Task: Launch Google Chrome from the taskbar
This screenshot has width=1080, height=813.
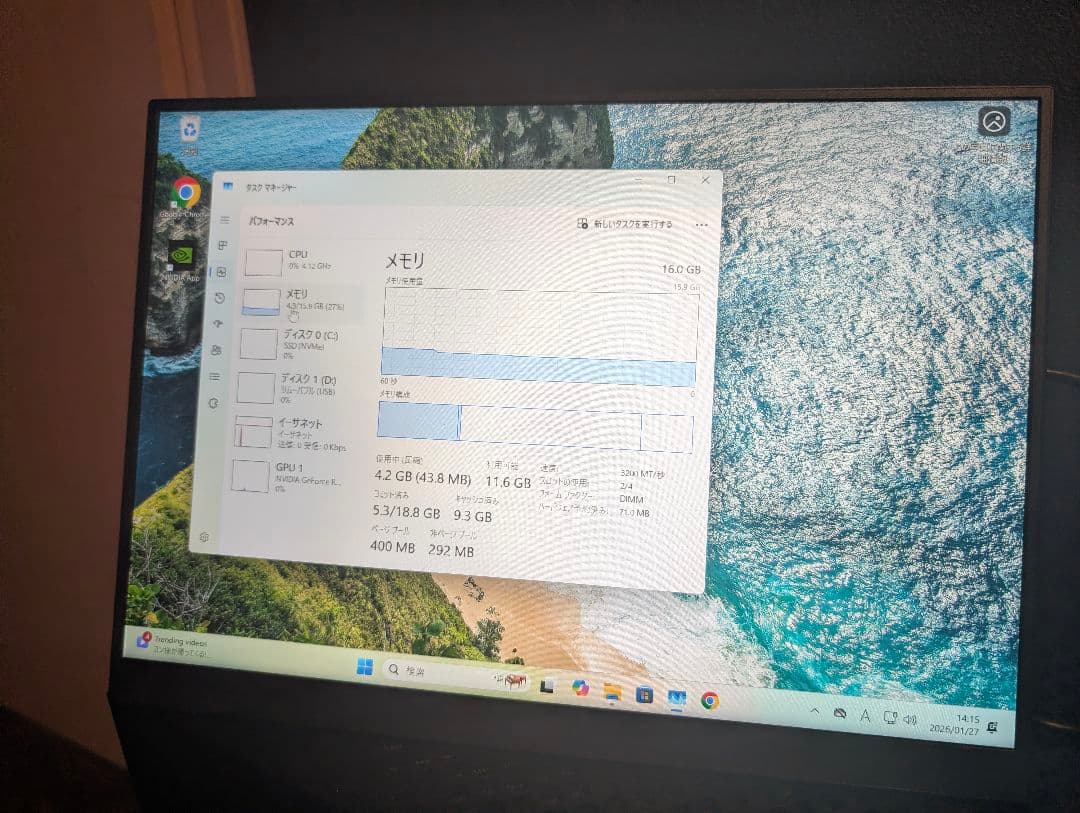Action: pyautogui.click(x=707, y=700)
